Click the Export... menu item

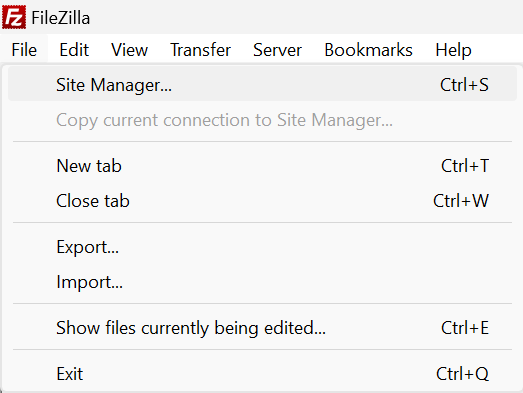(x=262, y=247)
